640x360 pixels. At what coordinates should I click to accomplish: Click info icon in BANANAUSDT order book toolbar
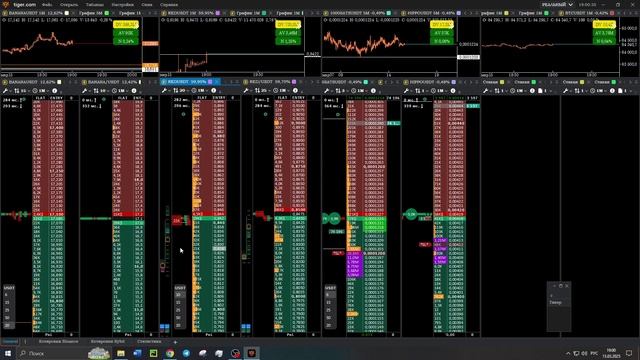[54, 91]
